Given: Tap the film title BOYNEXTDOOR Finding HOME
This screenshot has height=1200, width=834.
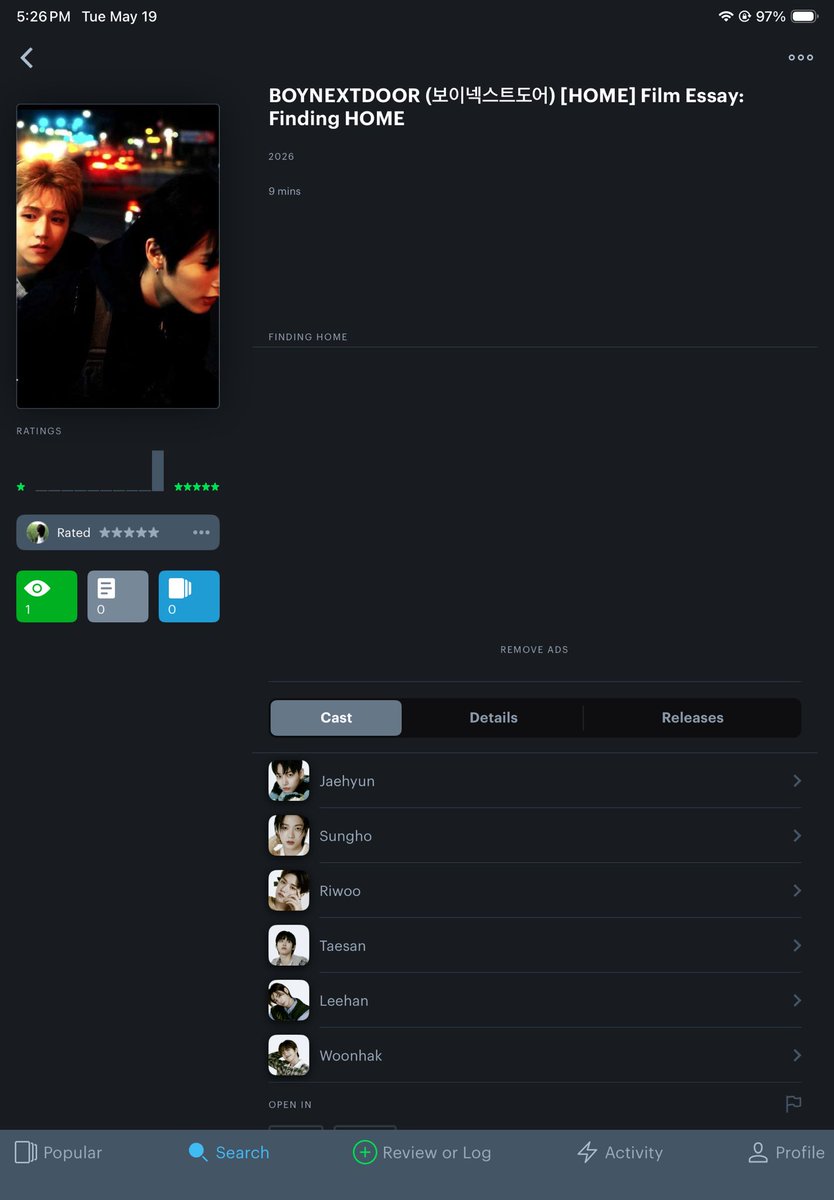Looking at the screenshot, I should click(506, 107).
